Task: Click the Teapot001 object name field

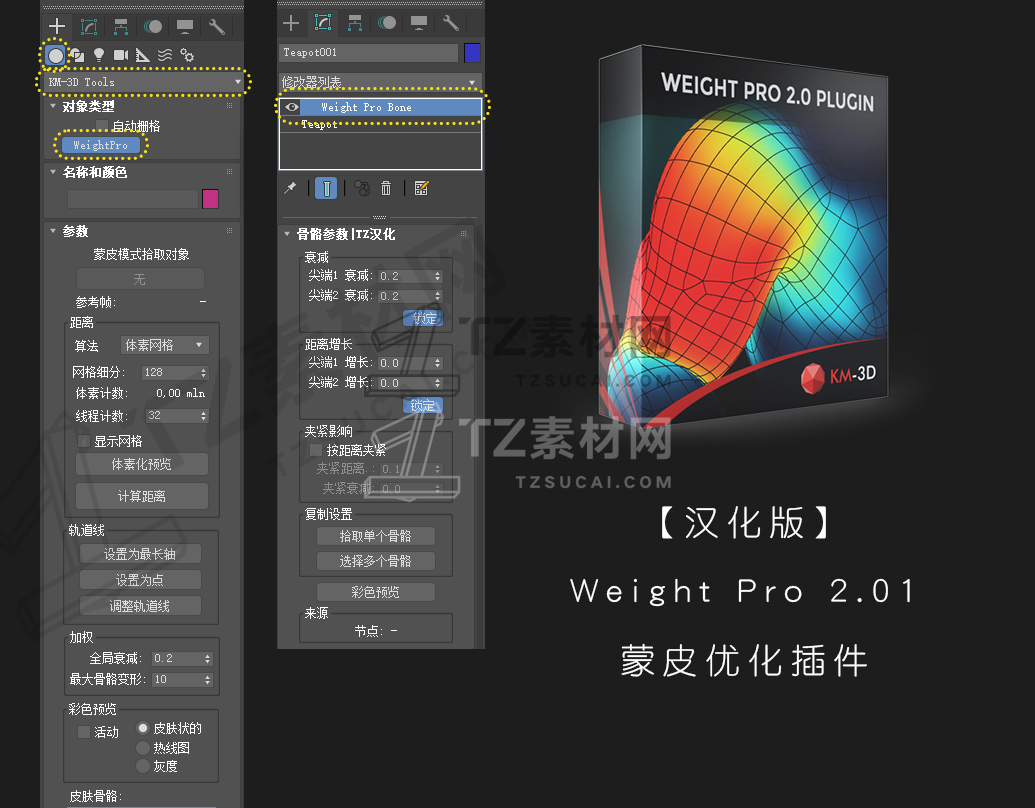Action: pos(368,53)
